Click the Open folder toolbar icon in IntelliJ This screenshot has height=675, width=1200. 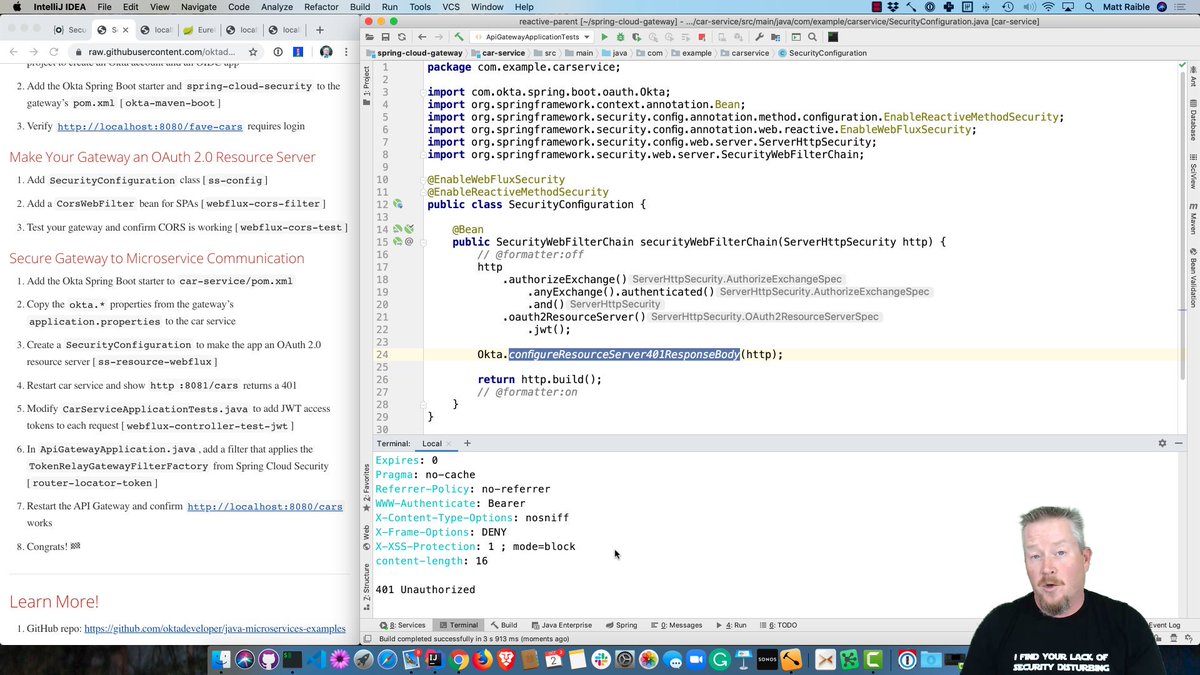pos(369,37)
